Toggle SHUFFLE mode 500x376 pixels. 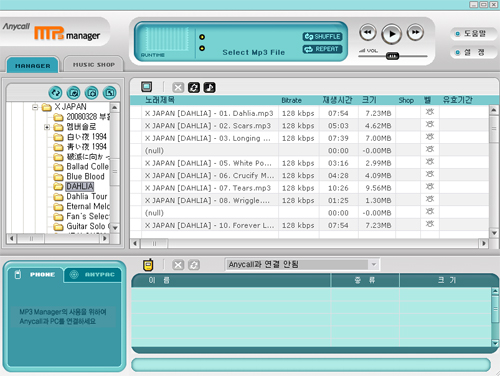click(322, 36)
